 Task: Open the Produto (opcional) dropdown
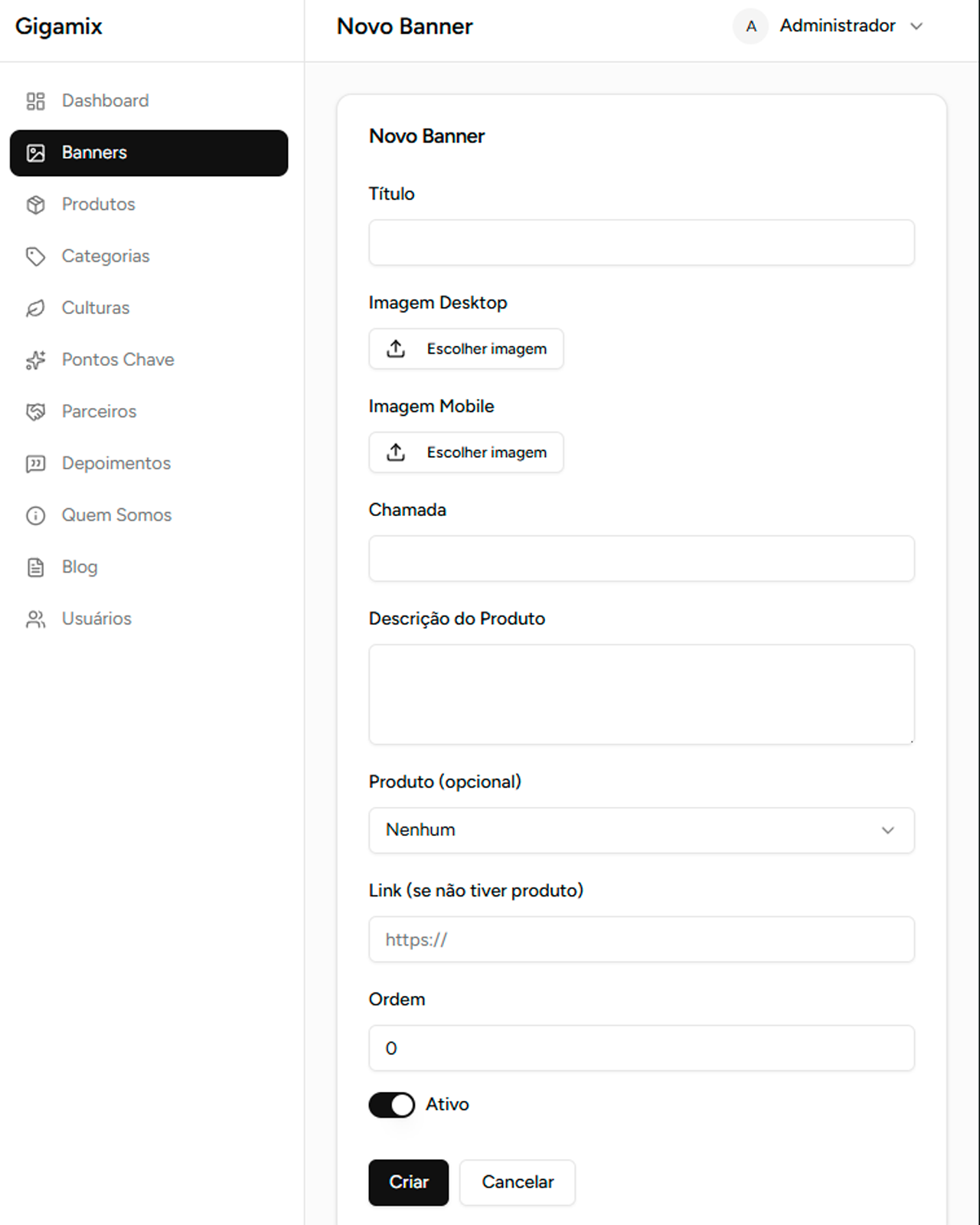click(642, 831)
